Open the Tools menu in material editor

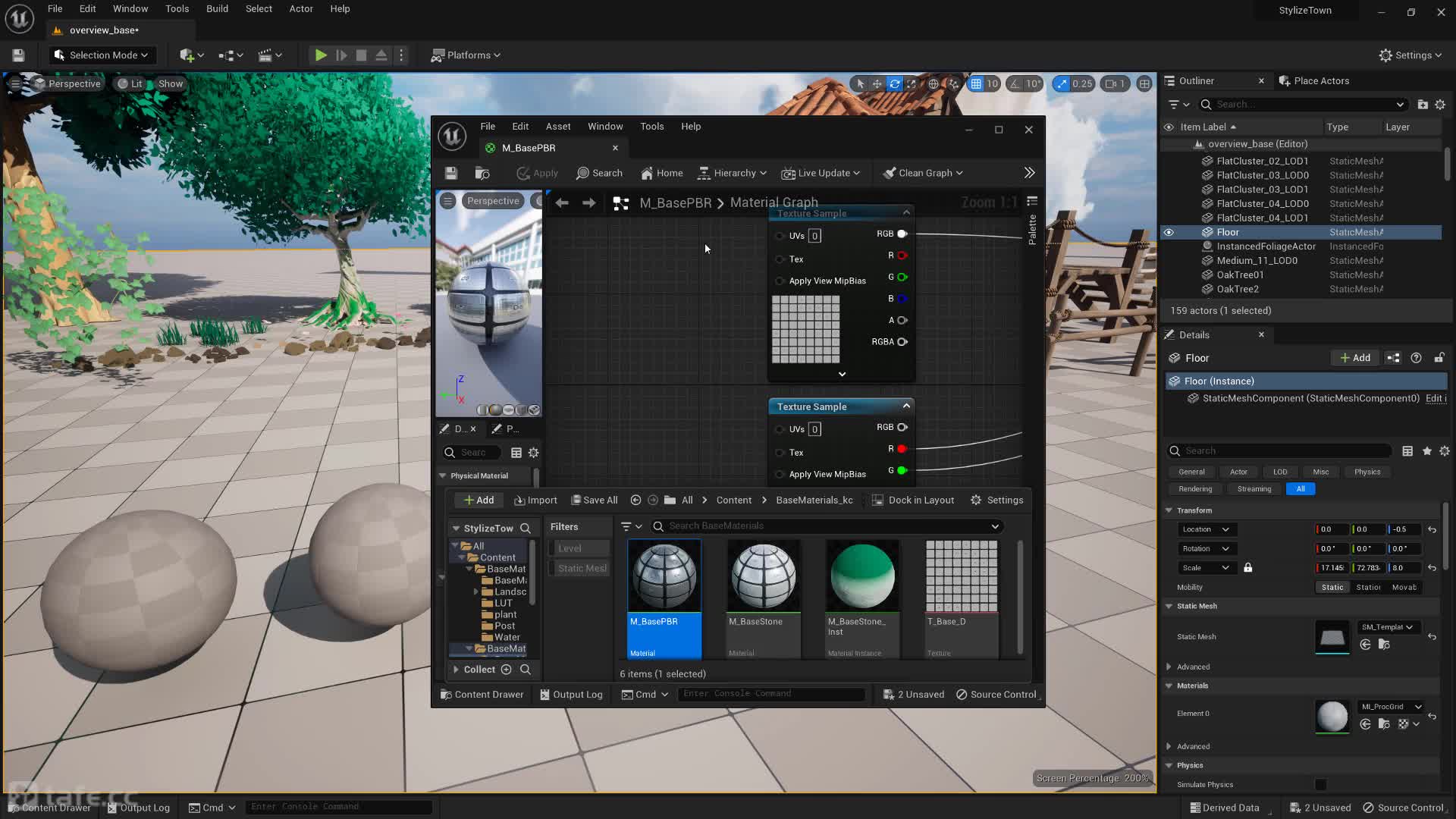(x=651, y=127)
